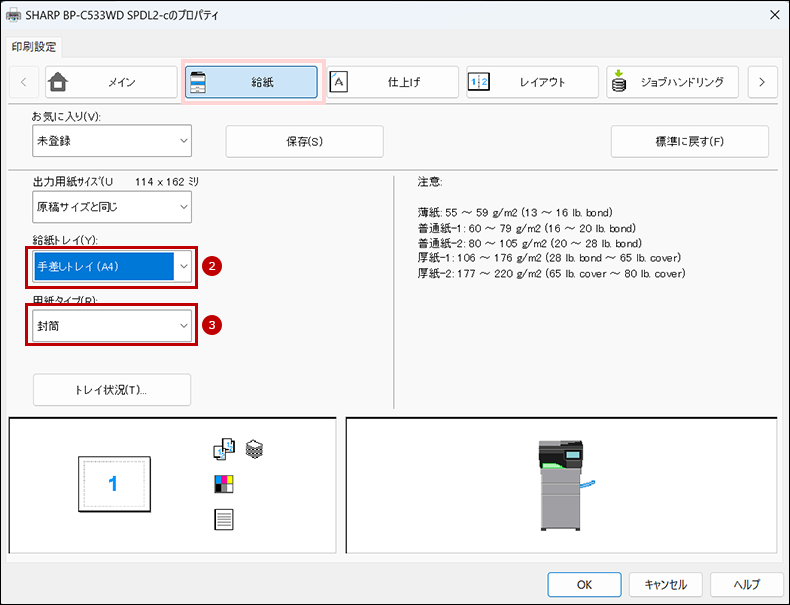Go to the レイアウト tab
This screenshot has height=605, width=790.
point(532,82)
